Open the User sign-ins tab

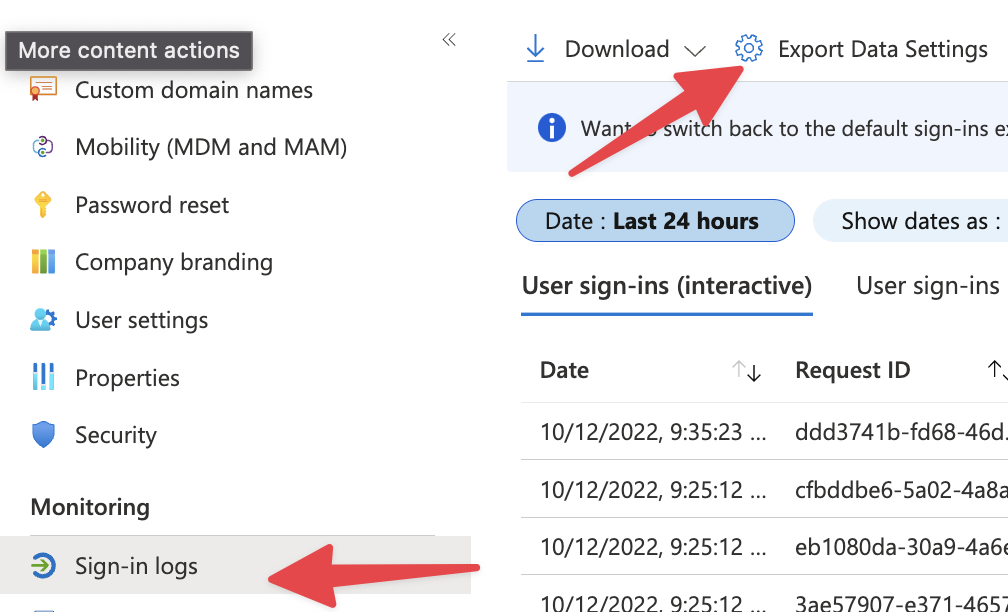(x=927, y=285)
